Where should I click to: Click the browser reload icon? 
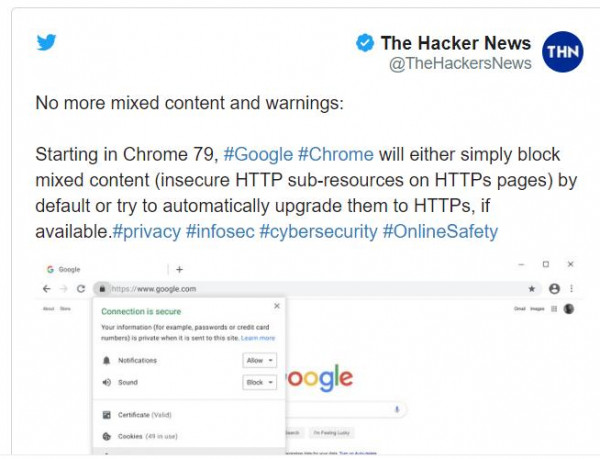click(81, 289)
